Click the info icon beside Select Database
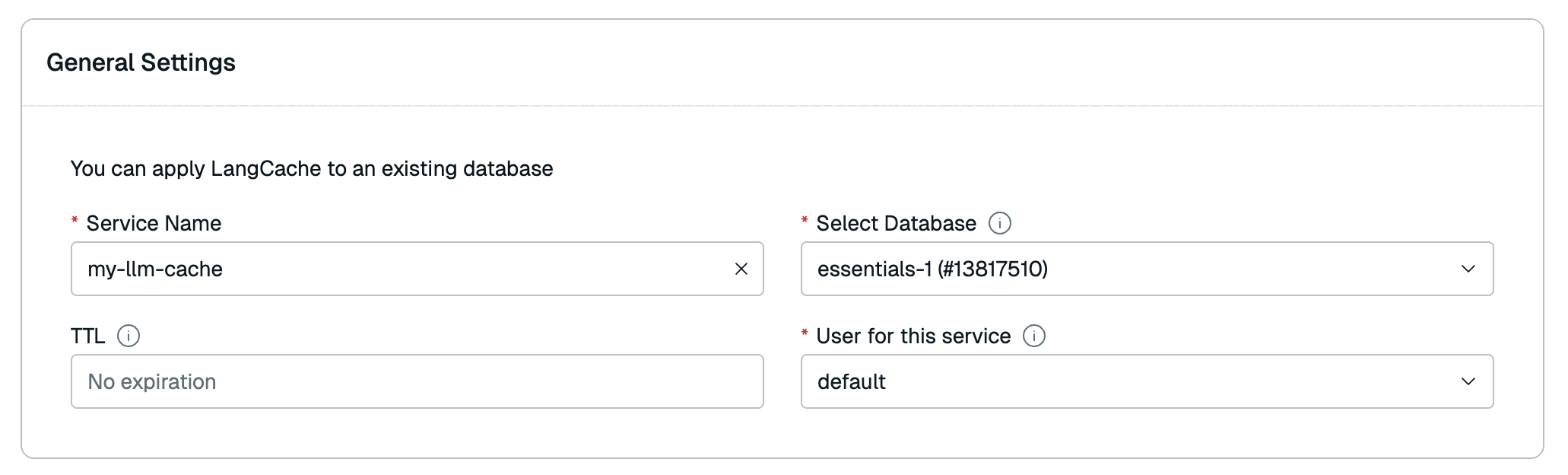 point(999,223)
